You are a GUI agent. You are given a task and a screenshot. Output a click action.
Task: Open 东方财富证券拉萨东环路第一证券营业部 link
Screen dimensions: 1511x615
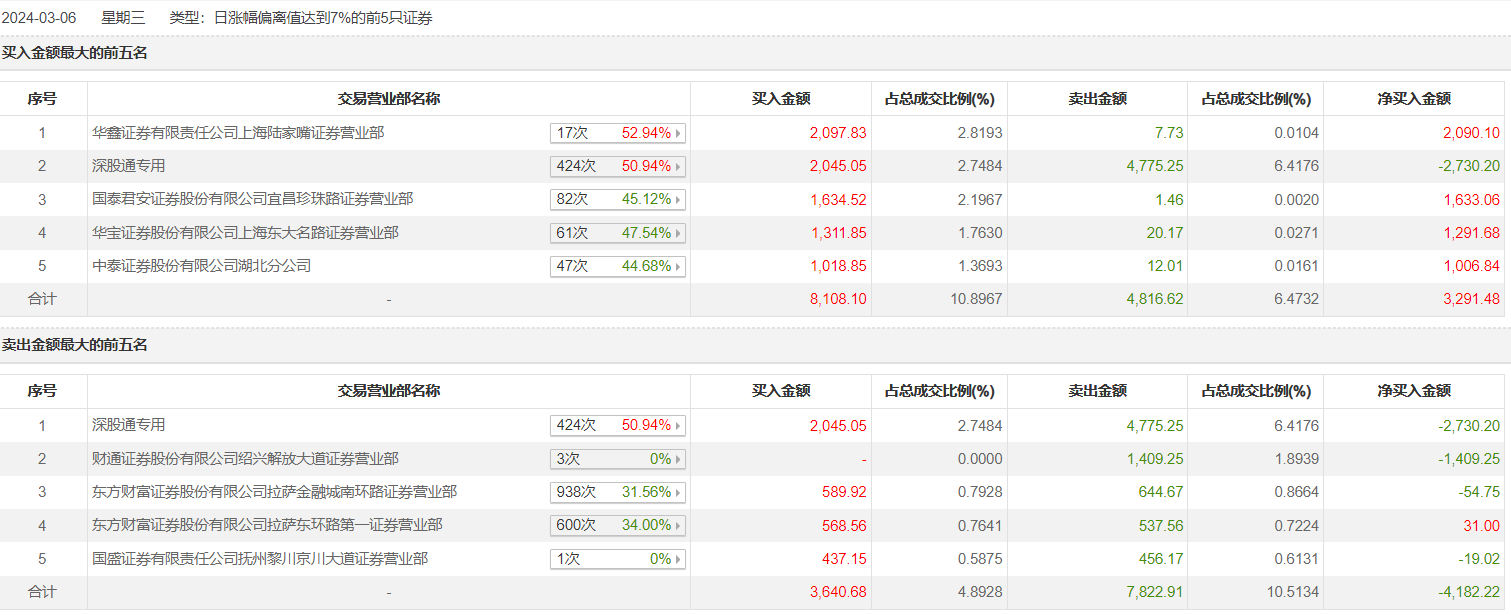tap(267, 525)
